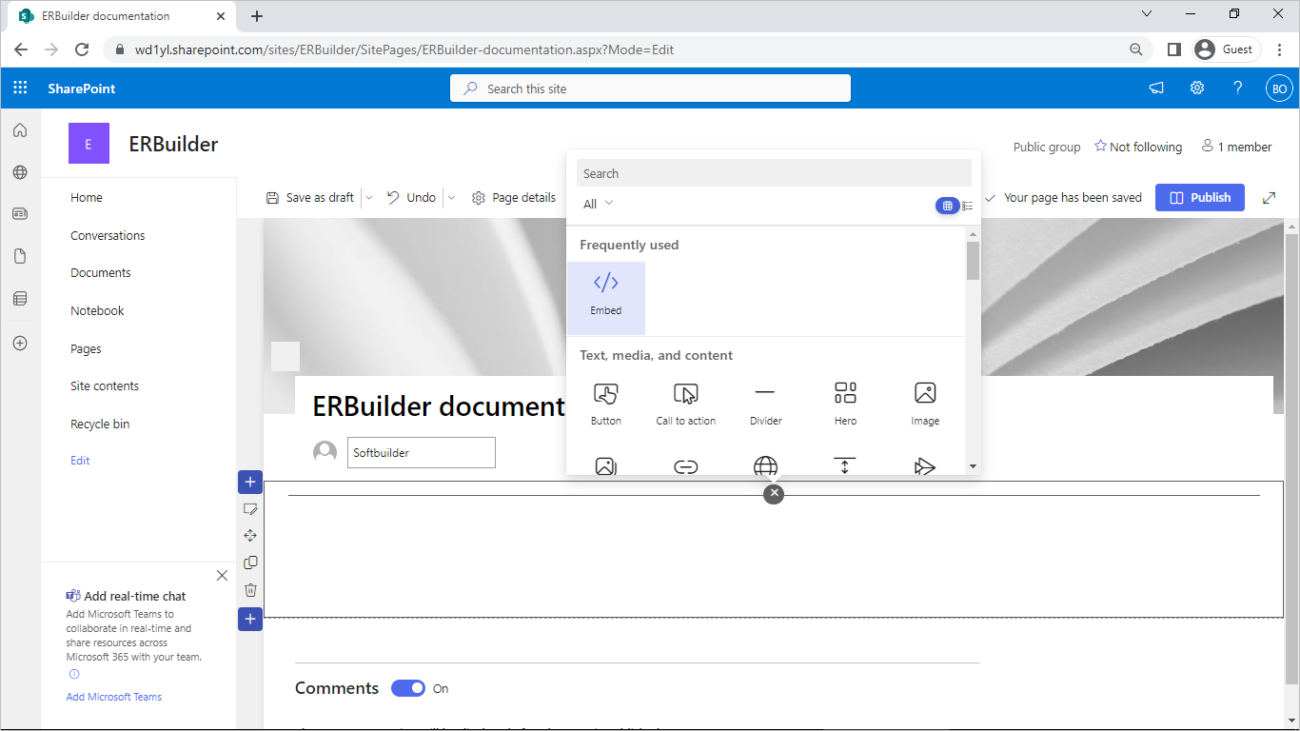Click the Add Microsoft Teams link
This screenshot has width=1300, height=731.
coord(114,697)
